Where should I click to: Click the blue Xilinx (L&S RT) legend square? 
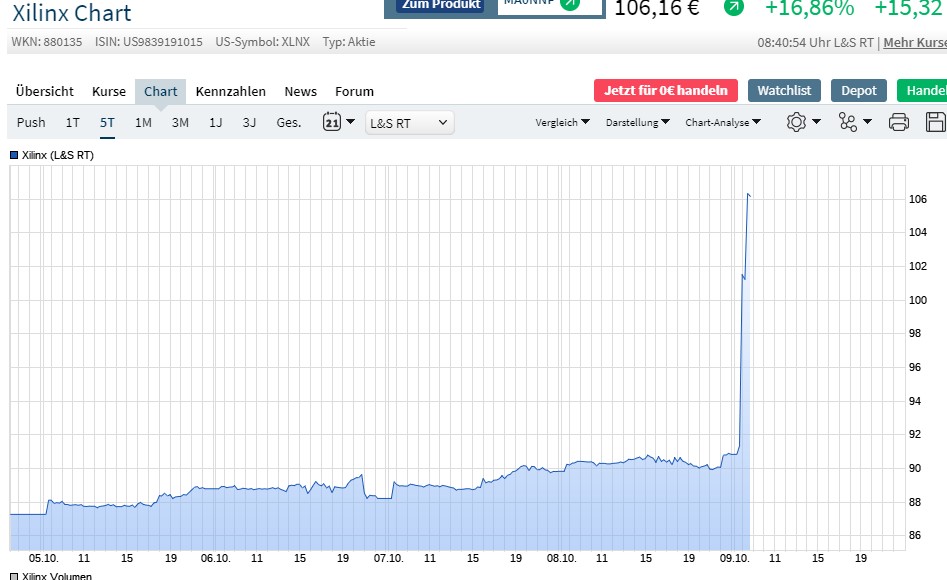point(14,155)
